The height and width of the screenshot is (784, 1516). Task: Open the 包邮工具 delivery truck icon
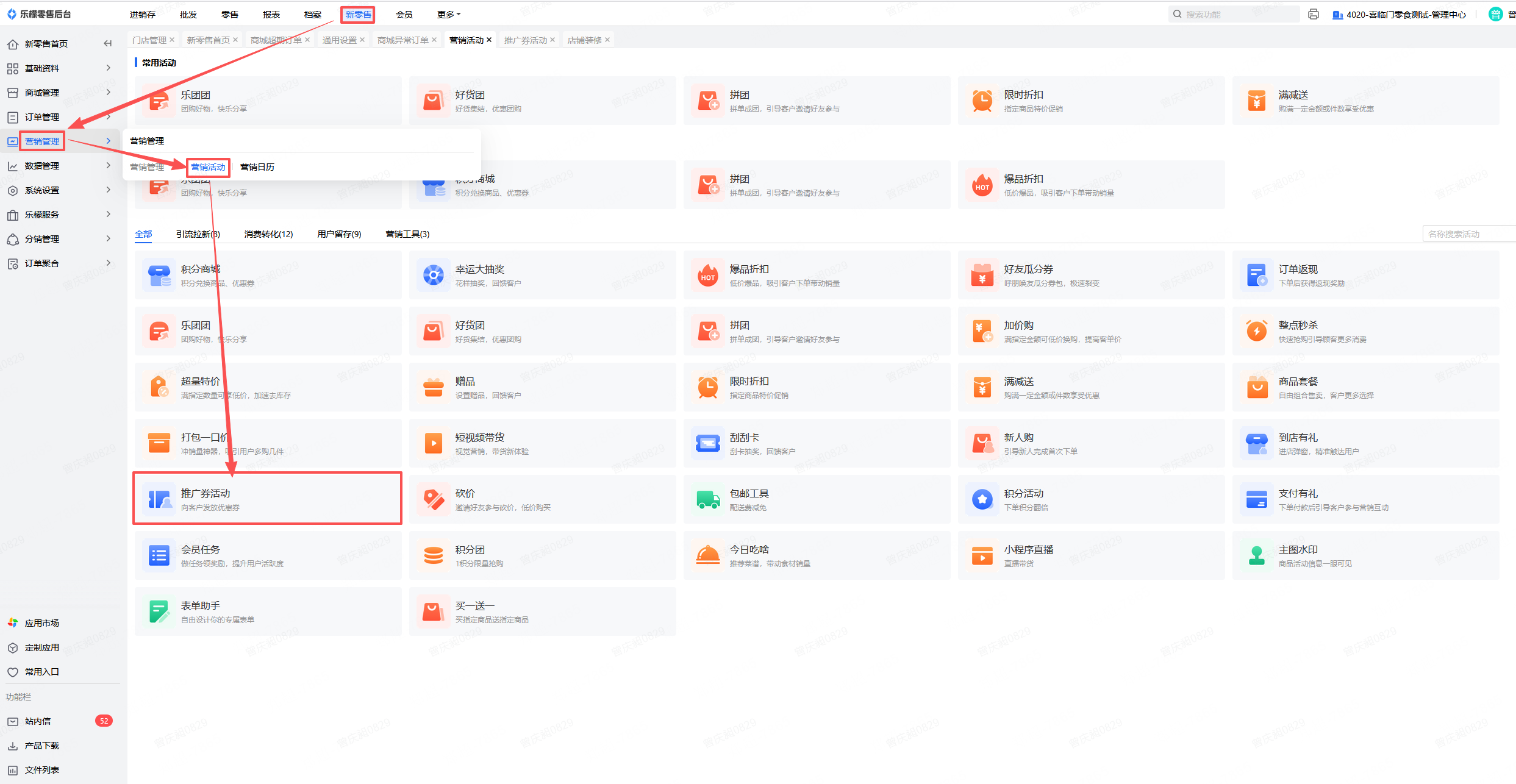[x=708, y=500]
